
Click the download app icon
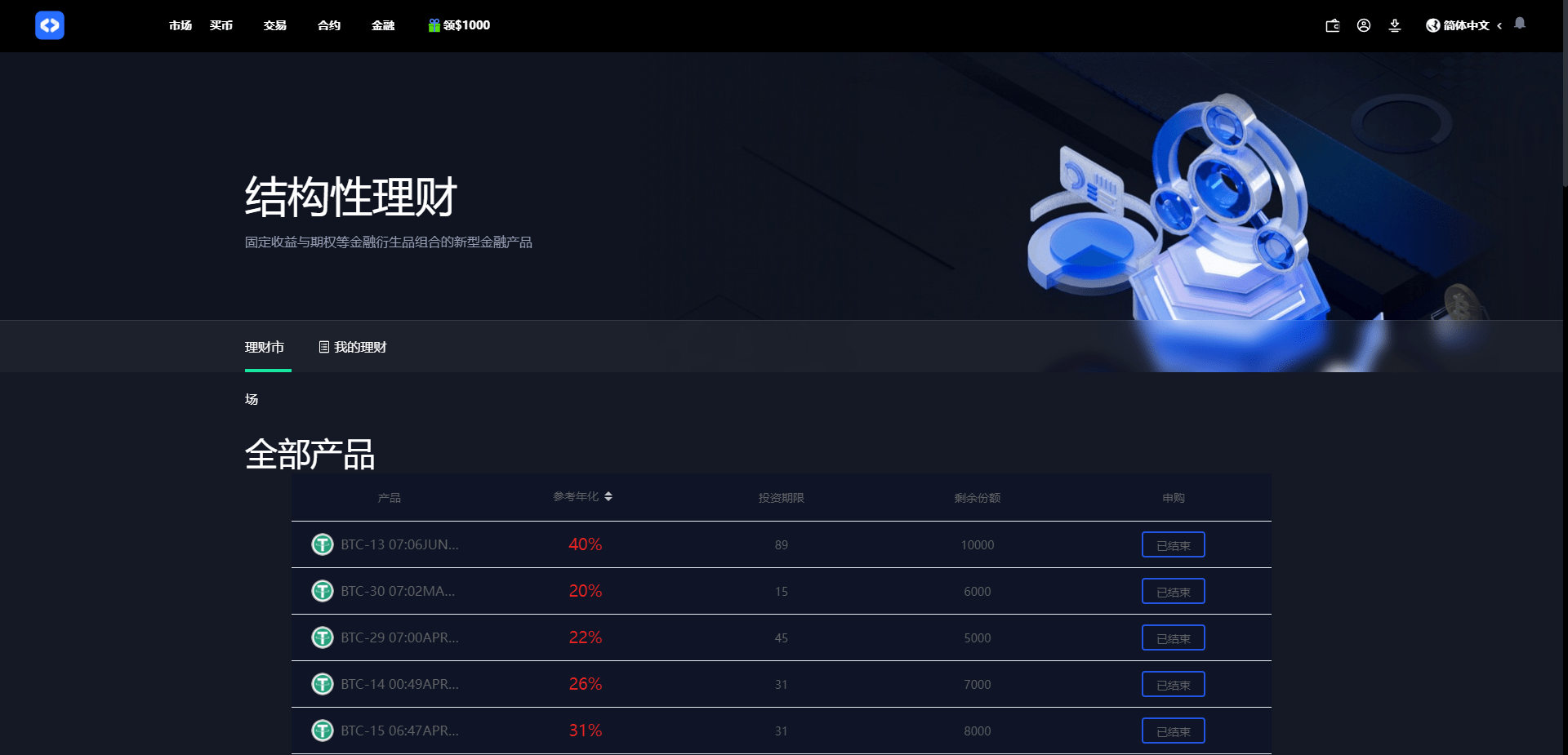pyautogui.click(x=1395, y=25)
